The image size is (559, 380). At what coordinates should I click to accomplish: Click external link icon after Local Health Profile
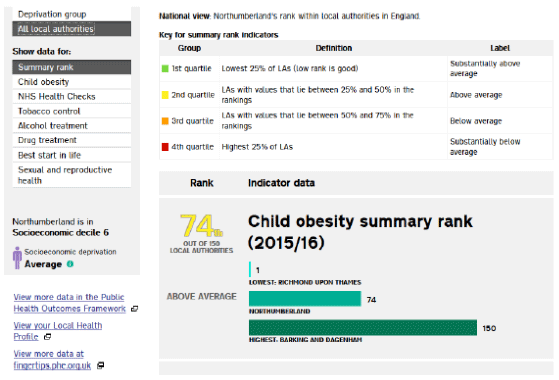[47, 337]
